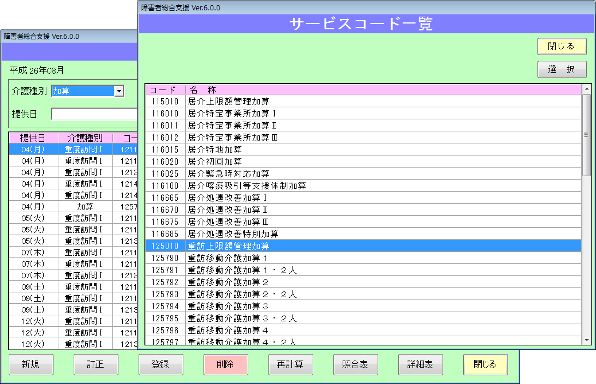Screen dimensions: 596x384
Task: Select row 125784 重訪移動介護加算3
Action: tap(363, 306)
